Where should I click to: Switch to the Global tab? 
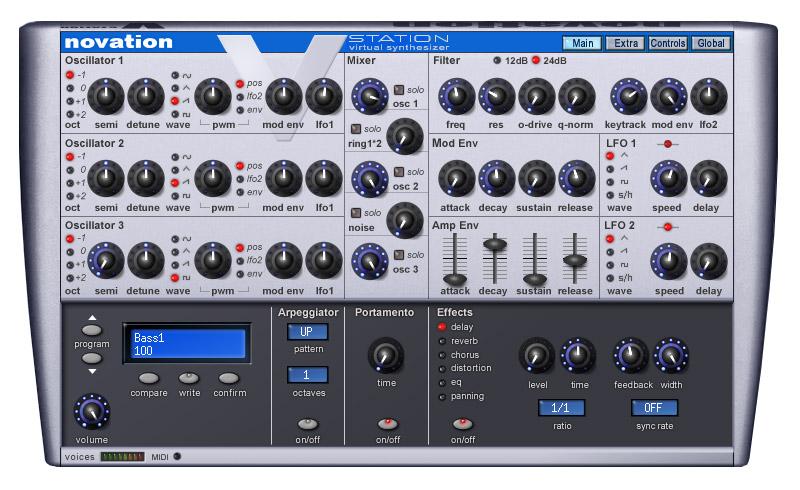point(710,43)
